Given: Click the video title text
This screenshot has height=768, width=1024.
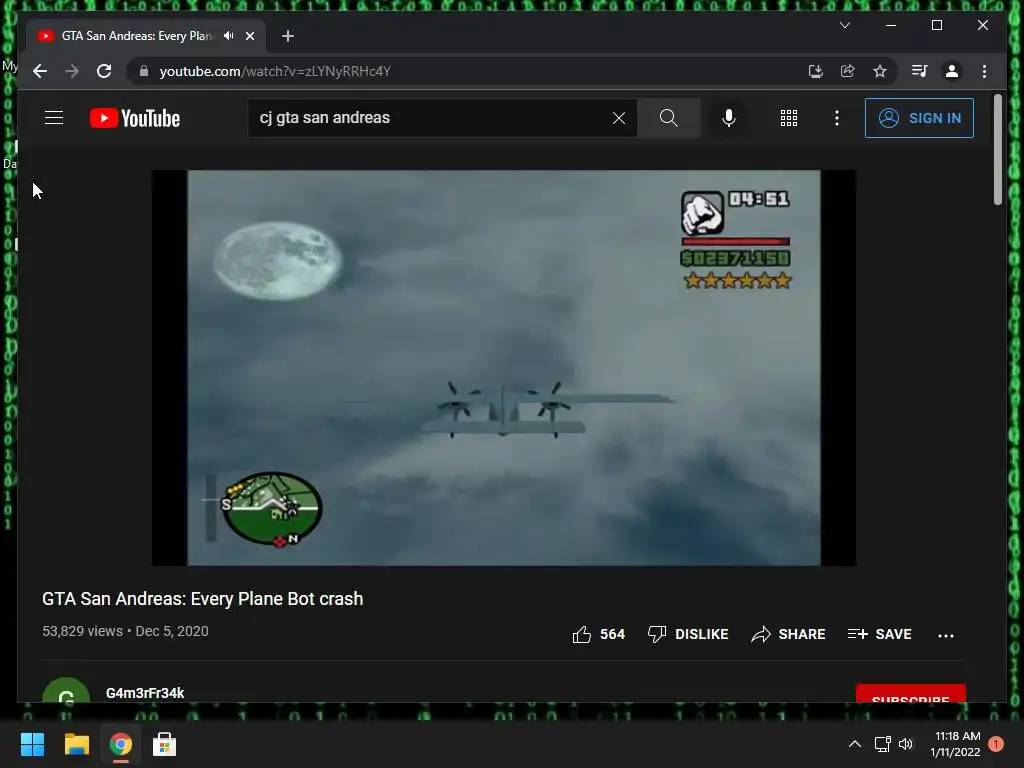Looking at the screenshot, I should coord(202,599).
